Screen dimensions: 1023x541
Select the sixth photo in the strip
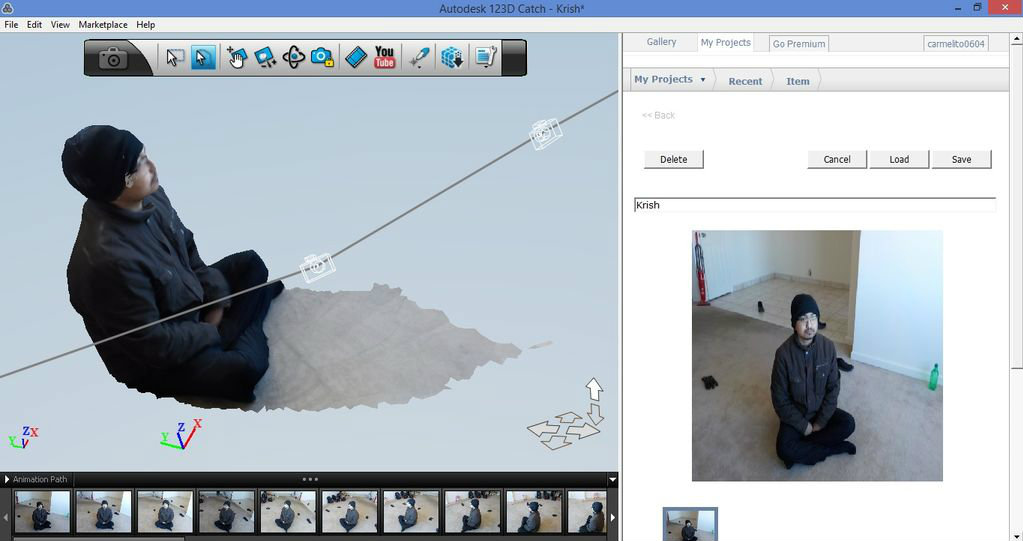(x=349, y=512)
